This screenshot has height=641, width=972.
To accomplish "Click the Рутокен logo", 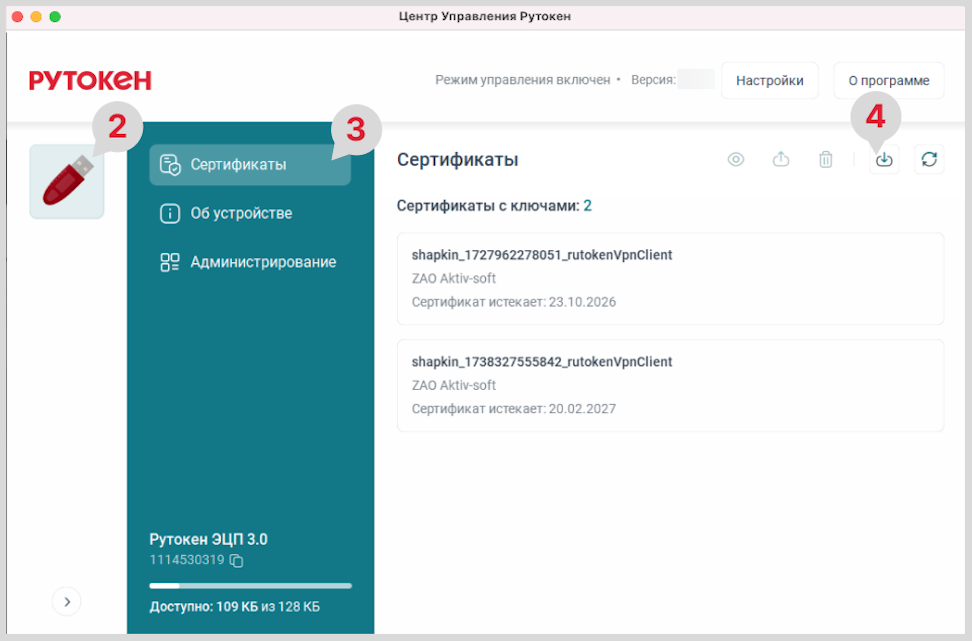I will pos(90,81).
